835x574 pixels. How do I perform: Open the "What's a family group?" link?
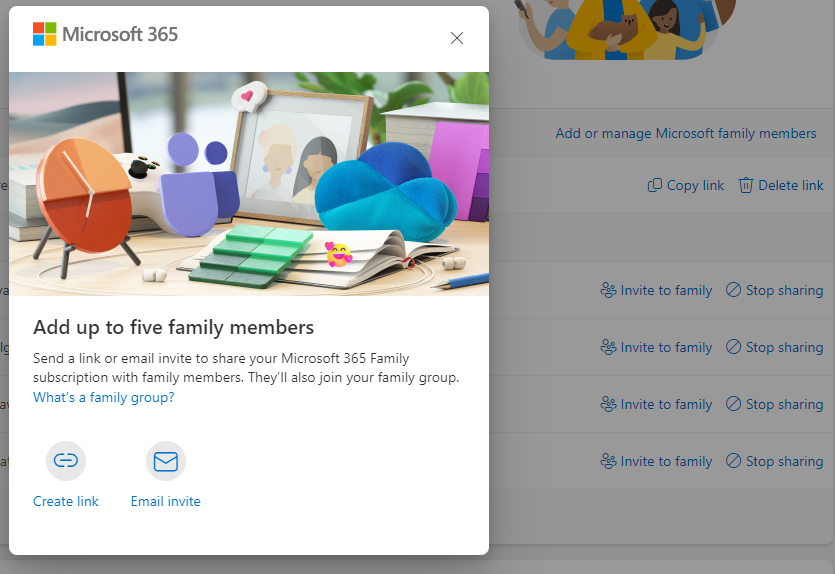[104, 397]
